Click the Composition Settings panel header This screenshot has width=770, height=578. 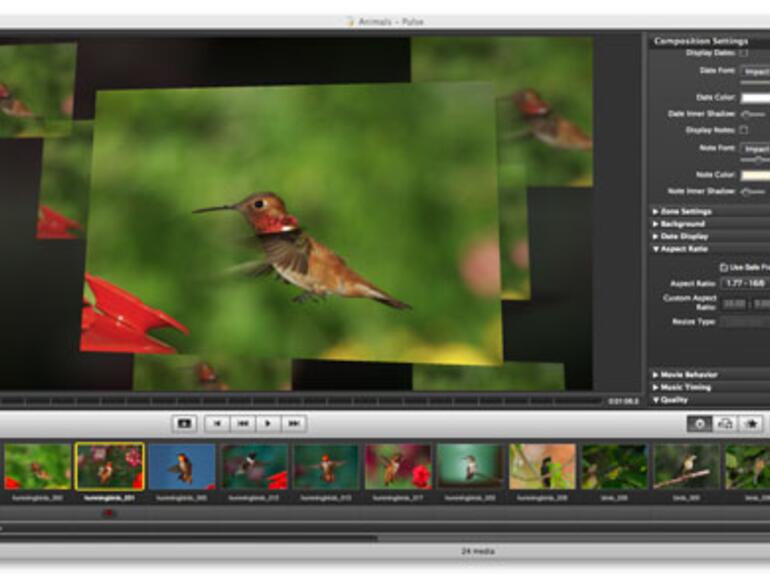coord(709,41)
